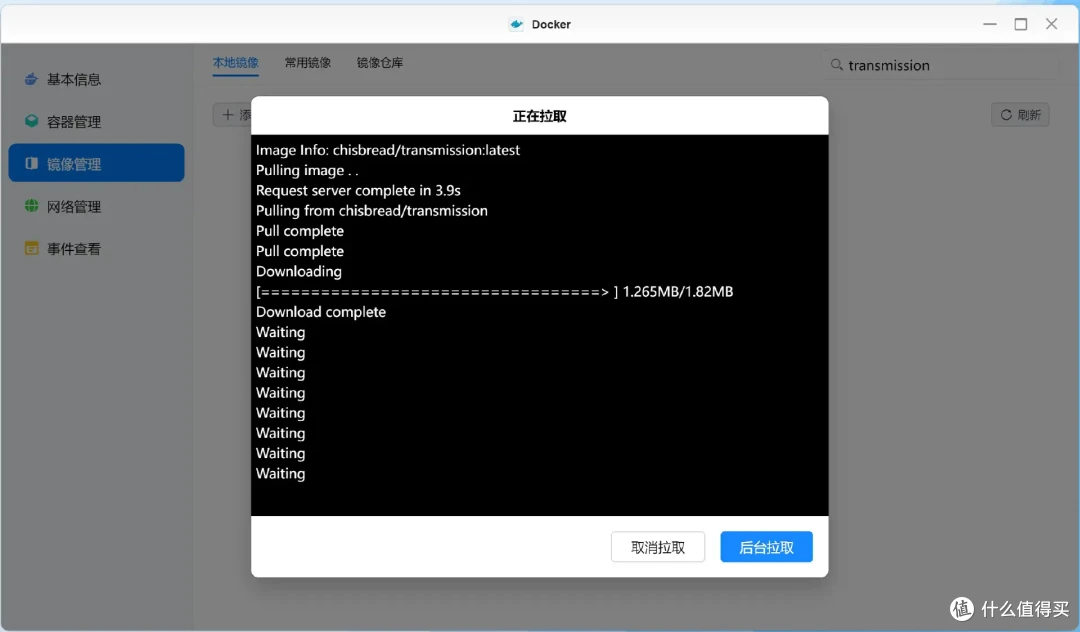The image size is (1080, 632).
Task: Click the 正在拉取 dialog title
Action: click(539, 116)
